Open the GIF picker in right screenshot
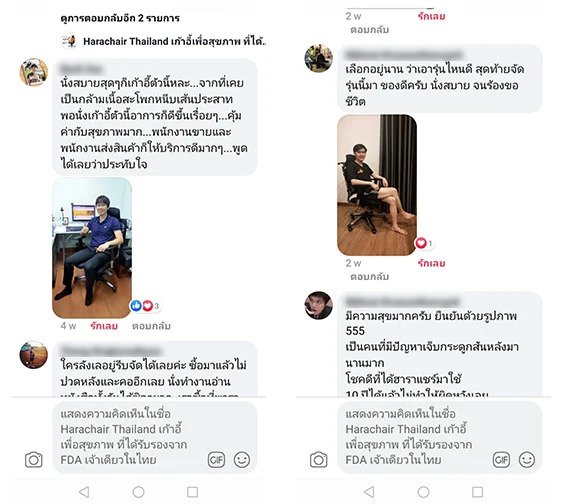 501,460
